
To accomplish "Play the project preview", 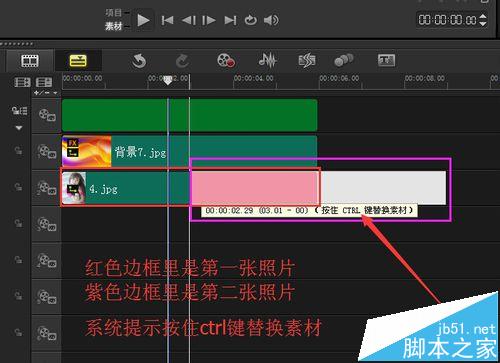I will [x=143, y=21].
